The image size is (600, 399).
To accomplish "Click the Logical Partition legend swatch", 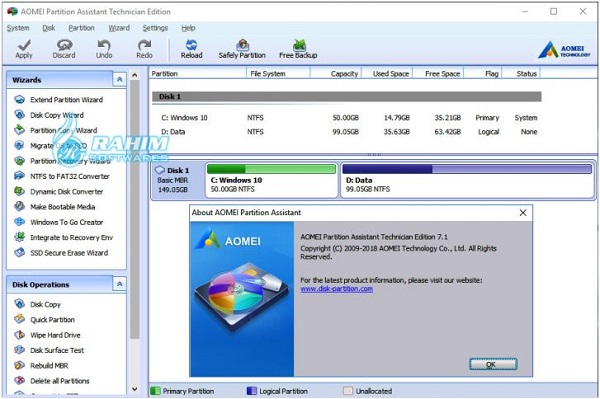I will [x=251, y=391].
